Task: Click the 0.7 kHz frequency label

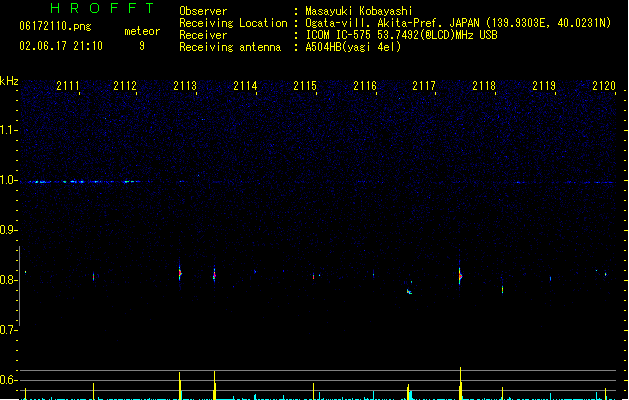Action: 8,330
